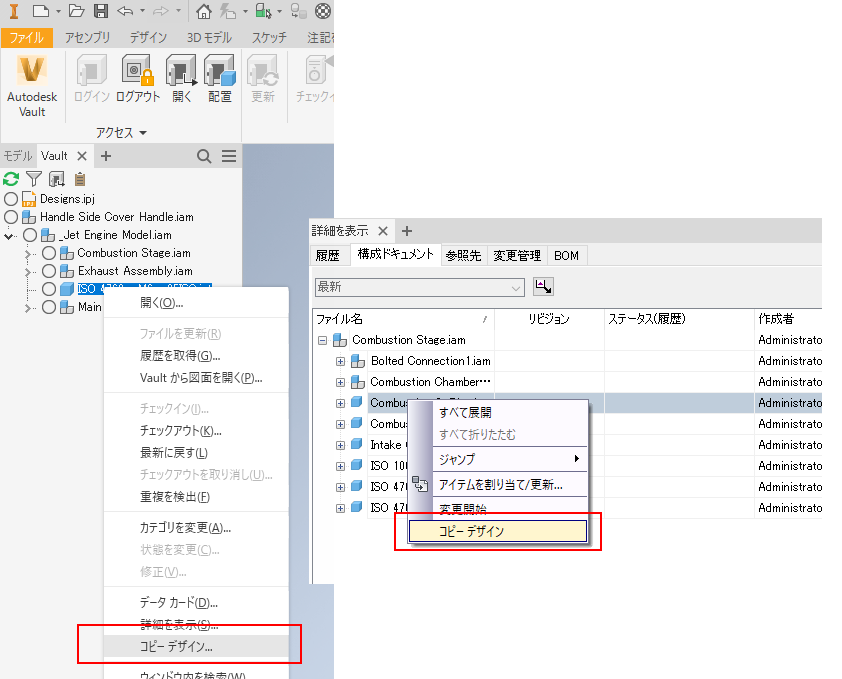Choose すべて展開 in right context menu
Viewport: 842px width, 679px height.
(510, 413)
